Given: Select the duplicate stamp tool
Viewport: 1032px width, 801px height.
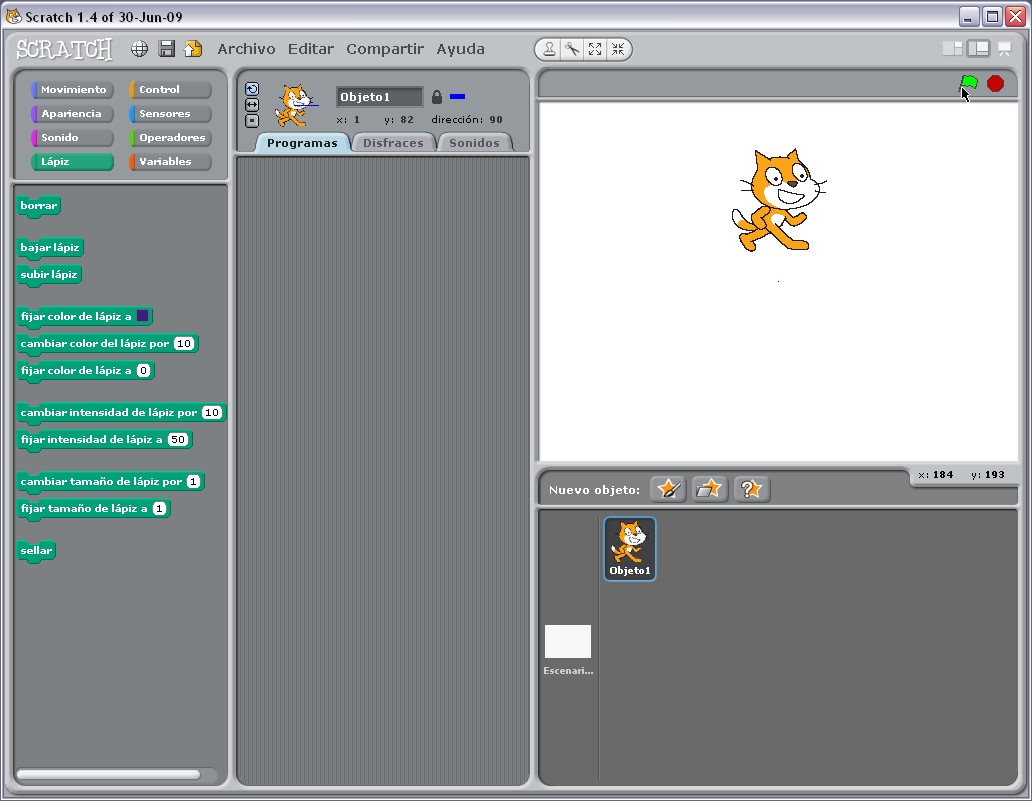Looking at the screenshot, I should tap(549, 49).
